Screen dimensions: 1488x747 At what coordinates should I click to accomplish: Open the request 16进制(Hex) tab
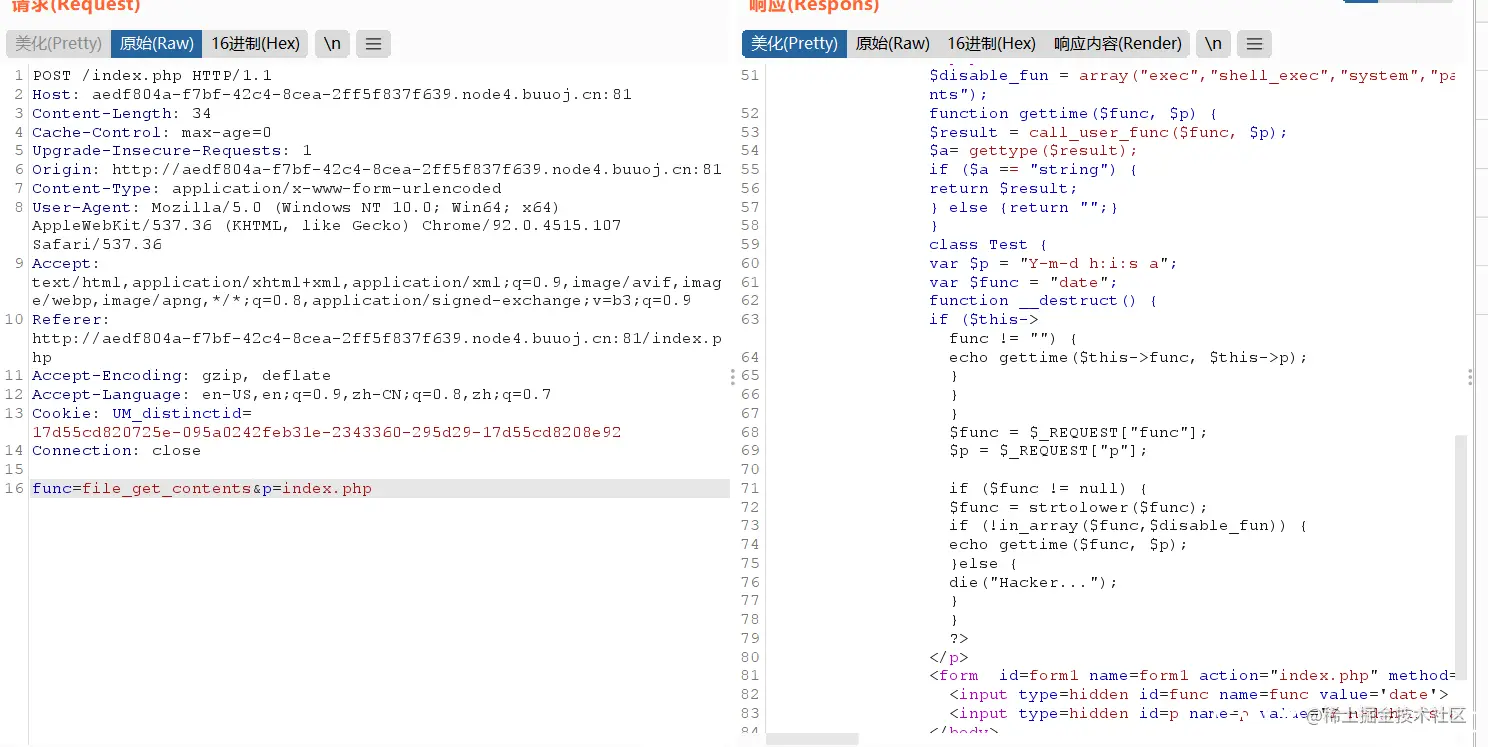click(x=255, y=43)
